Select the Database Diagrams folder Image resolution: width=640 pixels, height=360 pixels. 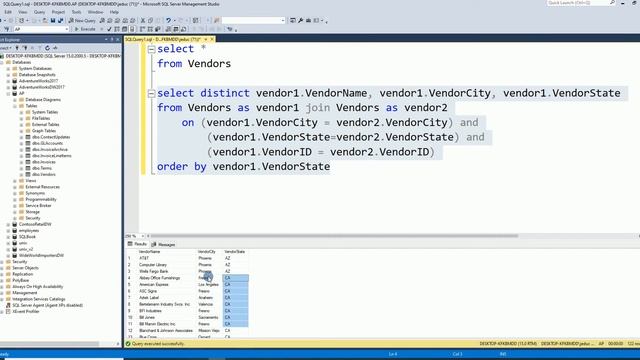(43, 100)
